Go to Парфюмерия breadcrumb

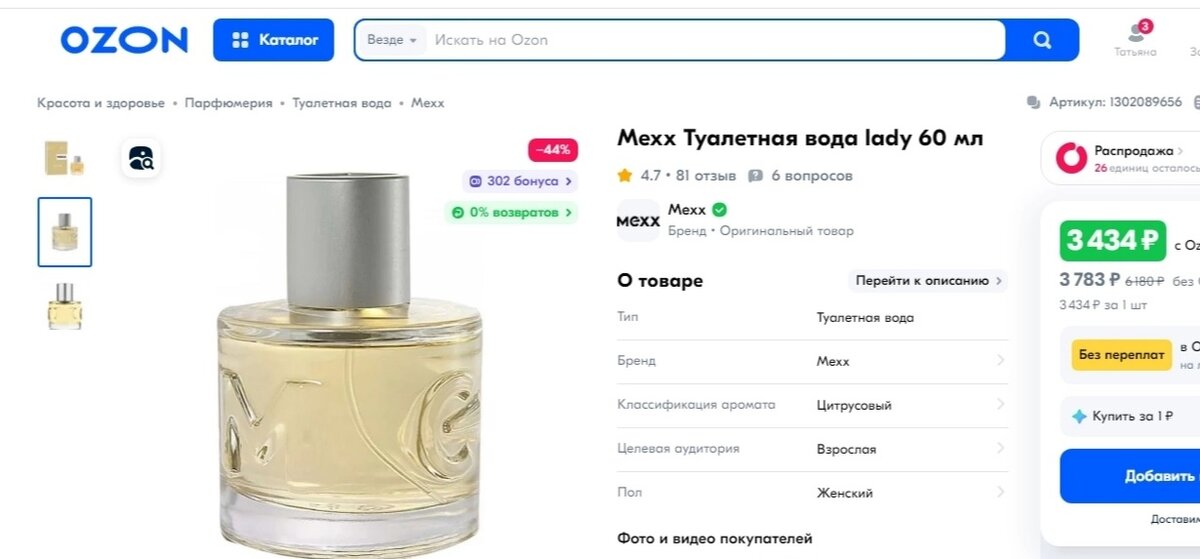click(228, 103)
